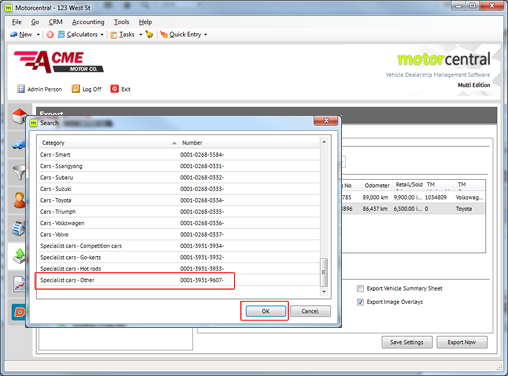Expand the New dropdown arrow
The height and width of the screenshot is (376, 508).
[38, 34]
